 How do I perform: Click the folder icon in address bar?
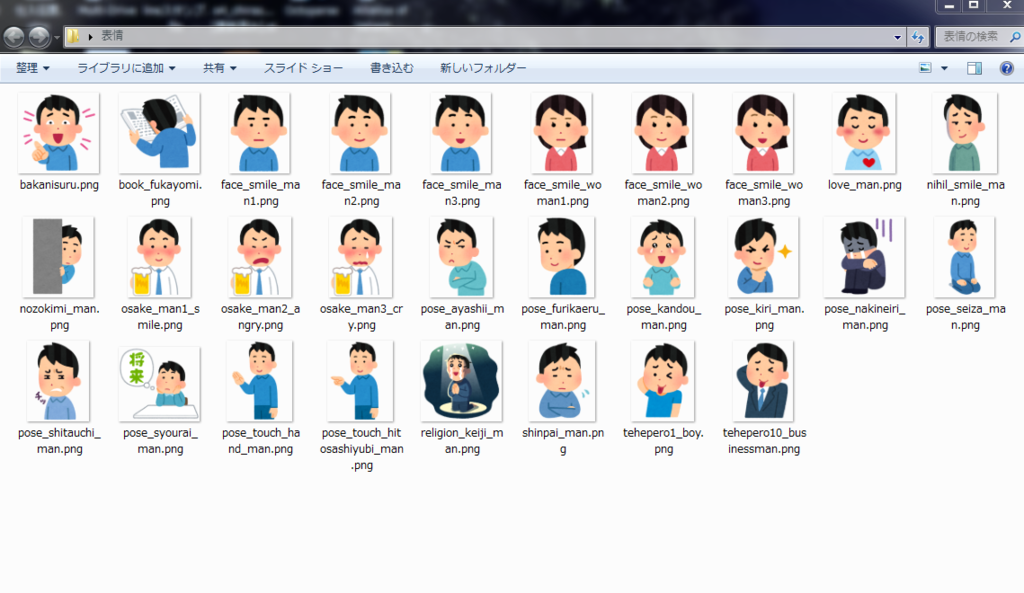pos(73,36)
